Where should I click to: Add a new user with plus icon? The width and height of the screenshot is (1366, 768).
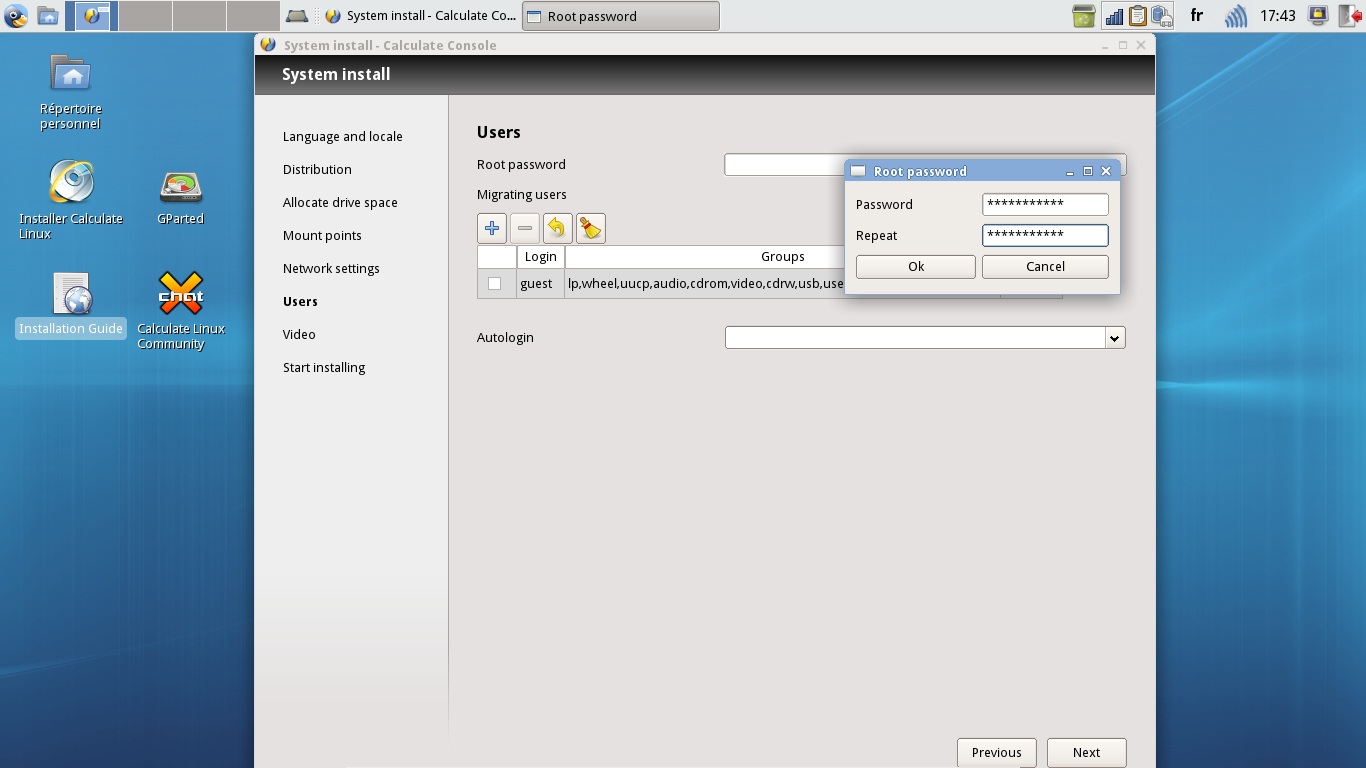[492, 228]
